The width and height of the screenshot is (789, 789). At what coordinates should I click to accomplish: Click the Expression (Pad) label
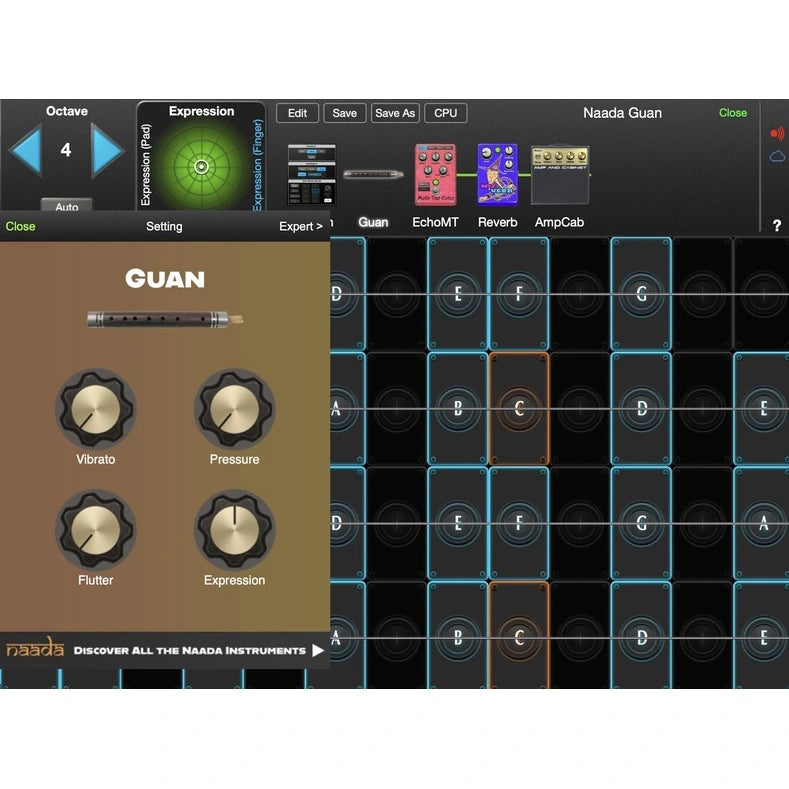tap(145, 165)
